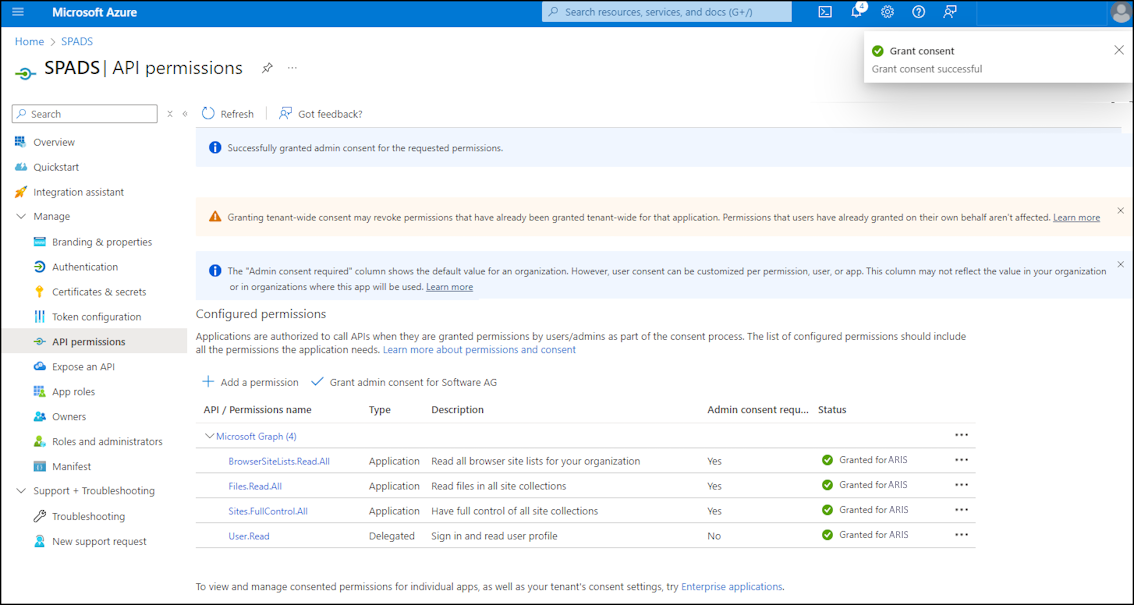Viewport: 1134px width, 605px height.
Task: Open the BrowserSiteLists.Read.All permission
Action: (x=278, y=460)
